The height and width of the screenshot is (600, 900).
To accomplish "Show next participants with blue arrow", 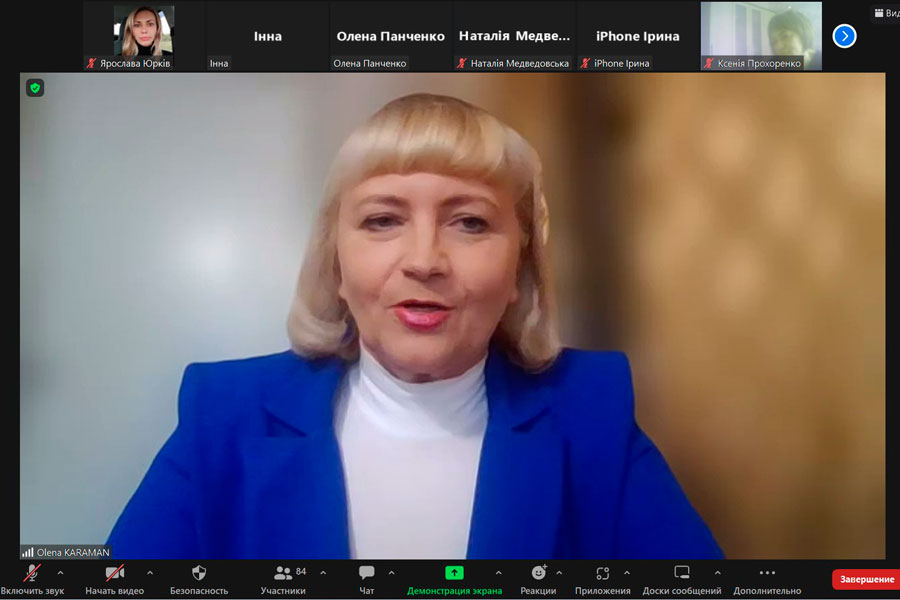I will point(844,36).
